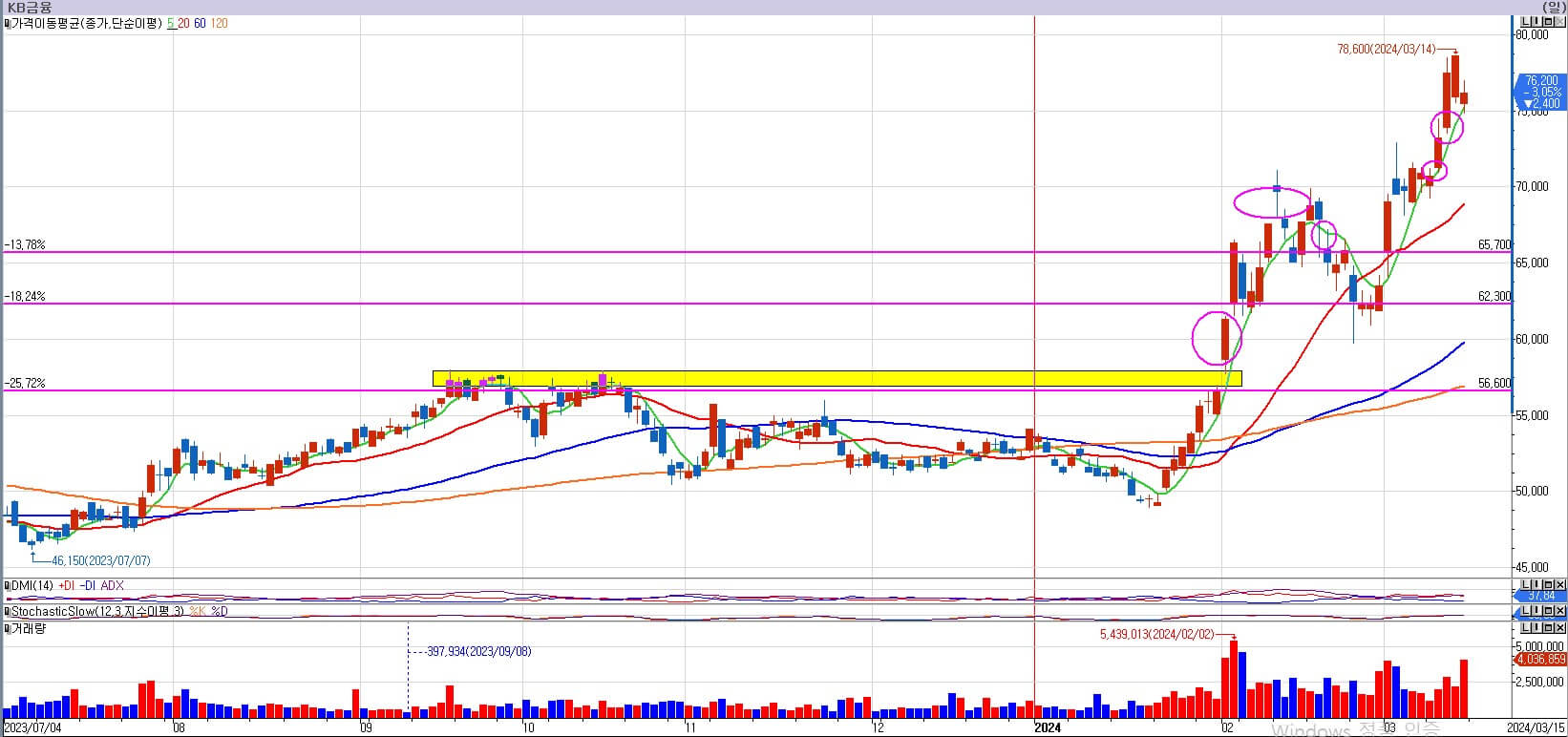Click the L button on the DMI panel
This screenshot has width=1568, height=737.
[x=1526, y=584]
